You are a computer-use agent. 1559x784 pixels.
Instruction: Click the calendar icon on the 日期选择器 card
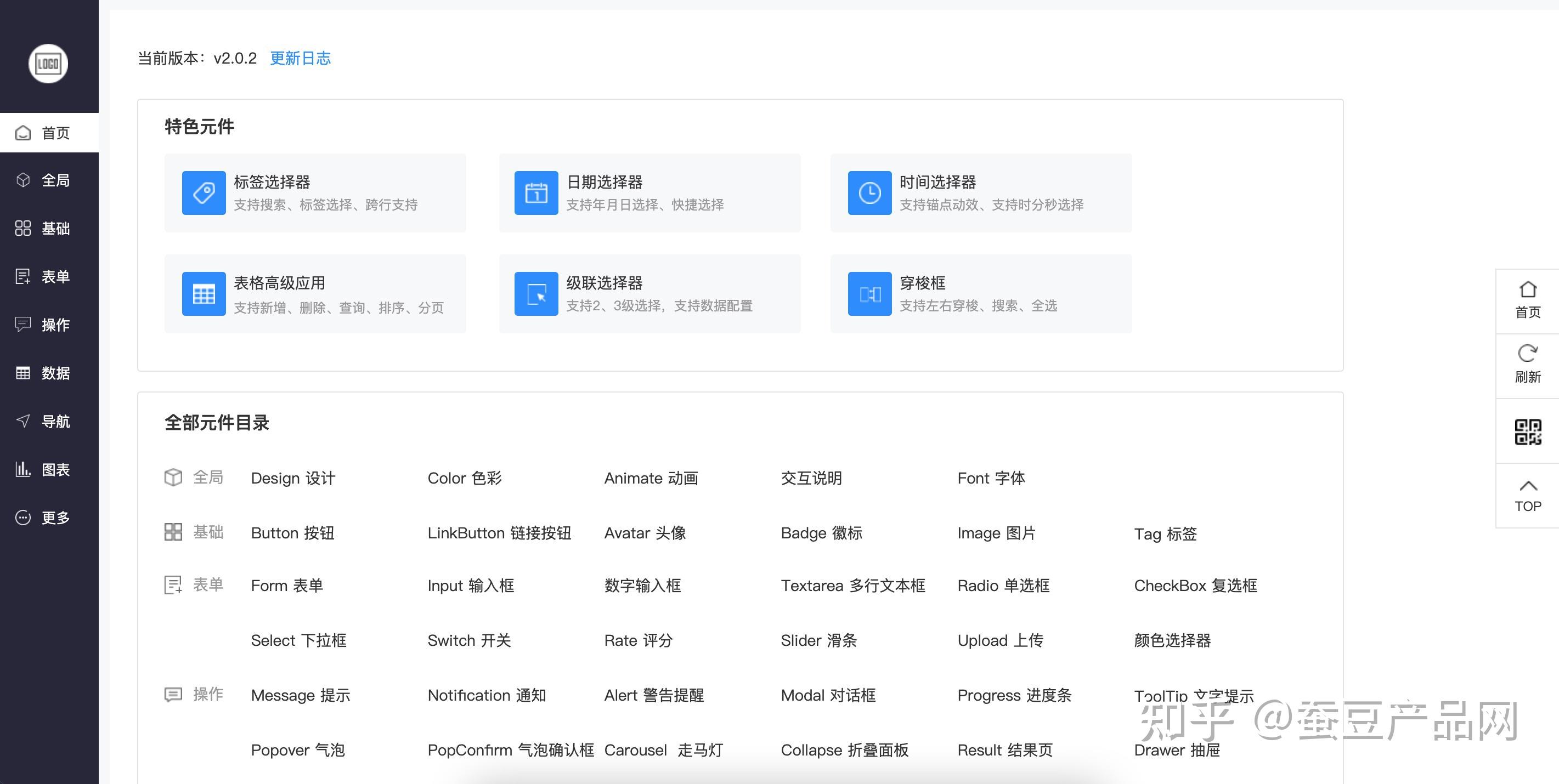(x=536, y=192)
